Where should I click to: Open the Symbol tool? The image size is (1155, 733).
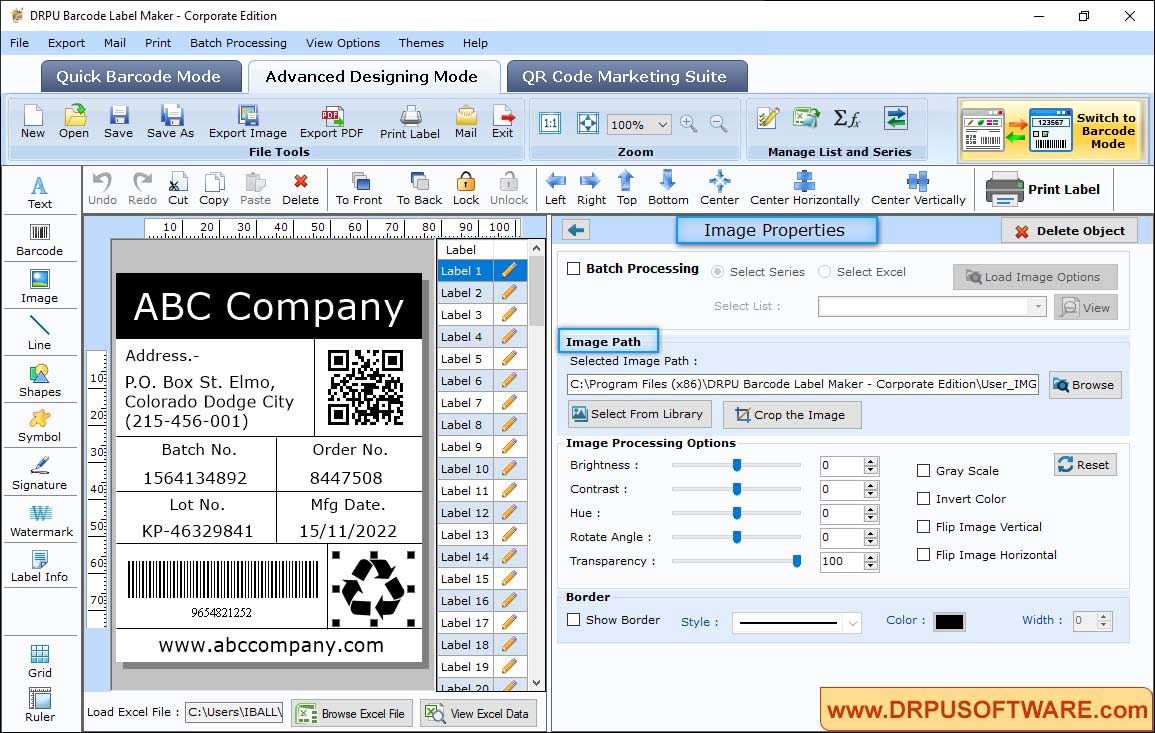coord(40,427)
